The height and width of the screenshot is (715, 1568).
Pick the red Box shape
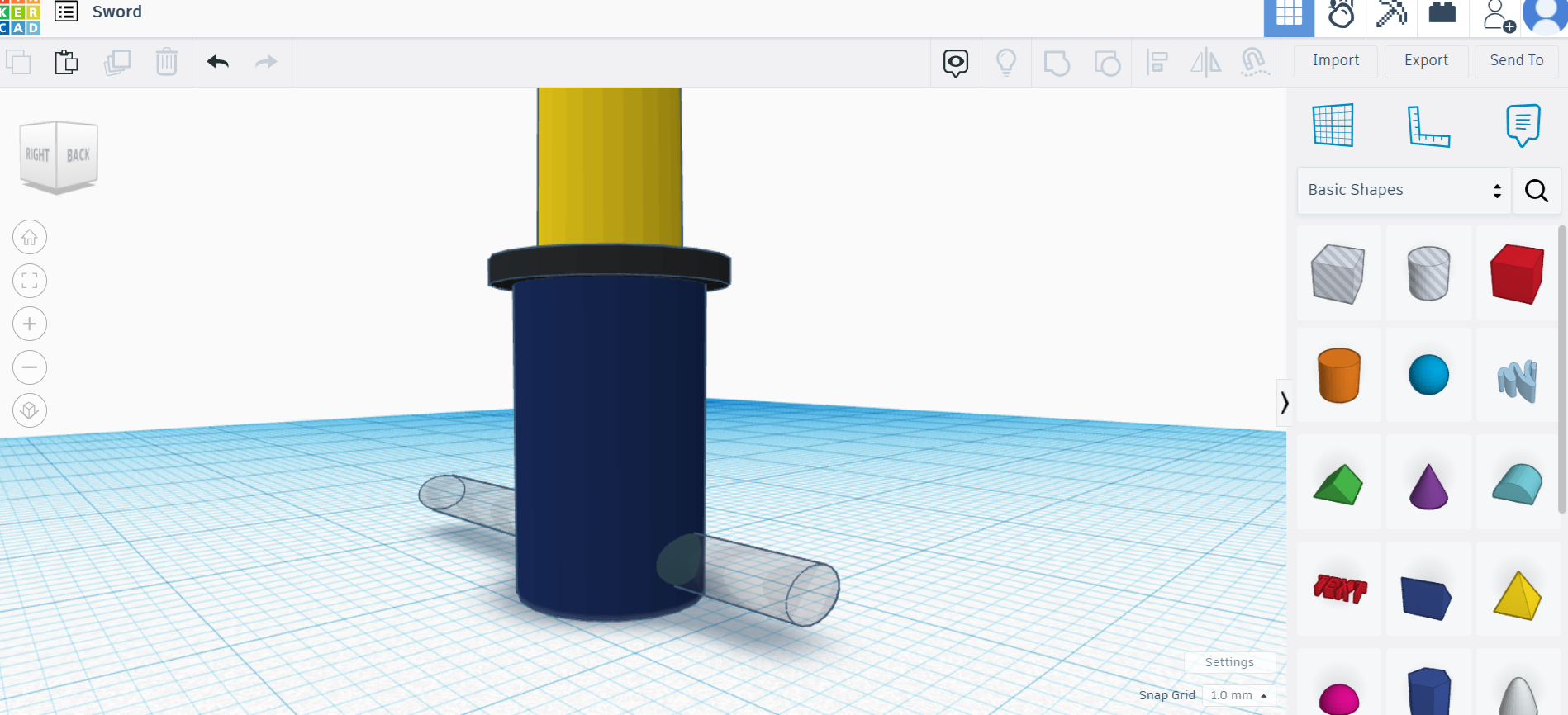pyautogui.click(x=1517, y=273)
